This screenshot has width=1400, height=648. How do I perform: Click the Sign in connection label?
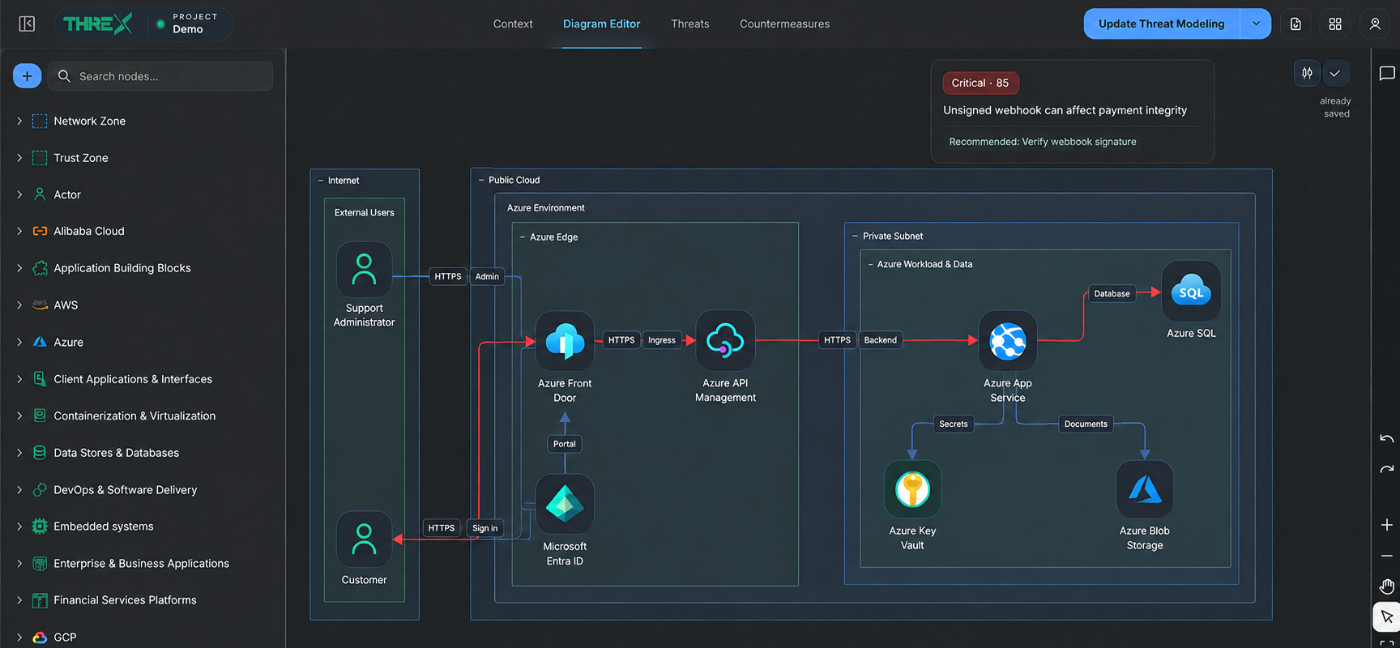tap(485, 528)
